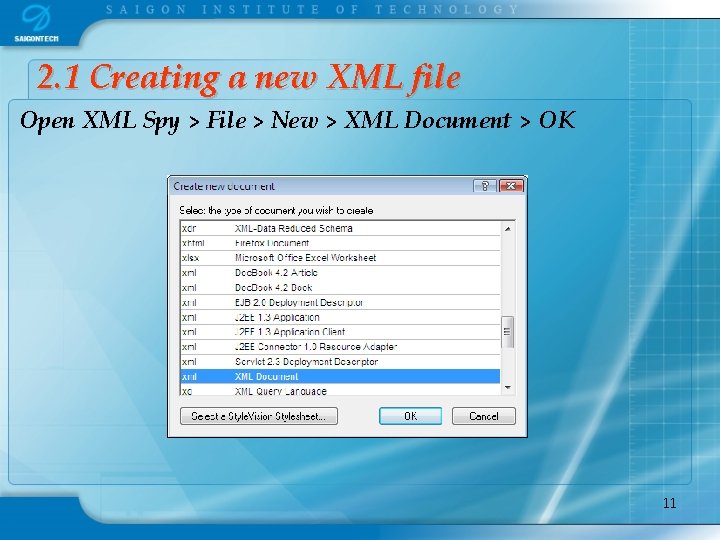Viewport: 720px width, 540px height.
Task: Click the list scrollbar up arrow
Action: pos(507,228)
